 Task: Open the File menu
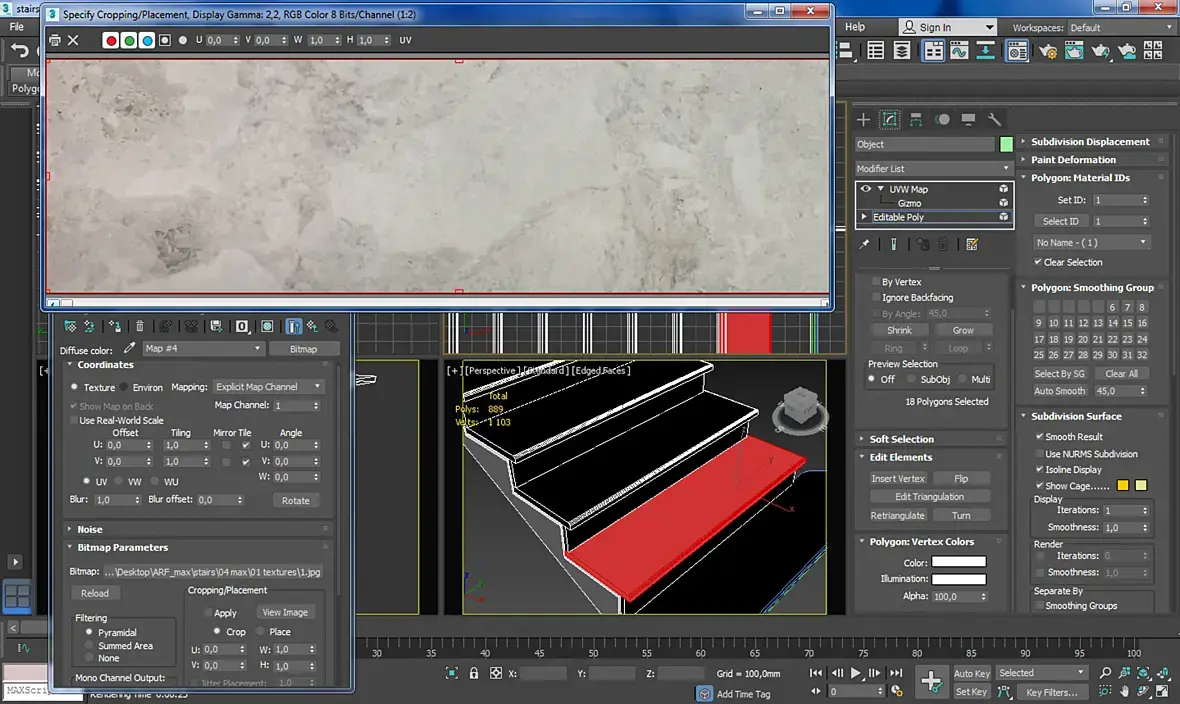point(17,27)
